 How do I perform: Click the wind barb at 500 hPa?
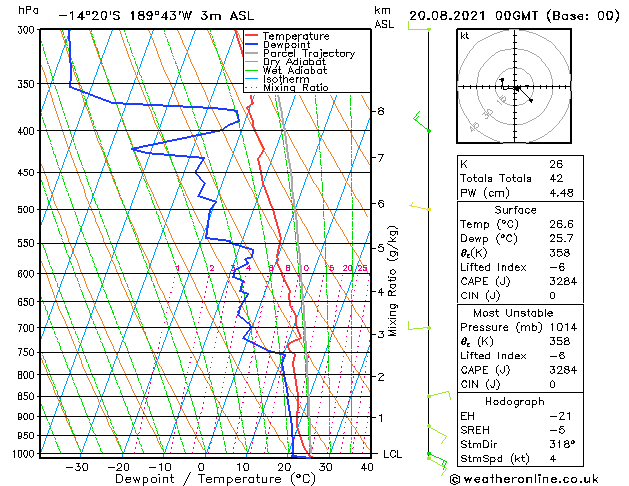[x=420, y=207]
